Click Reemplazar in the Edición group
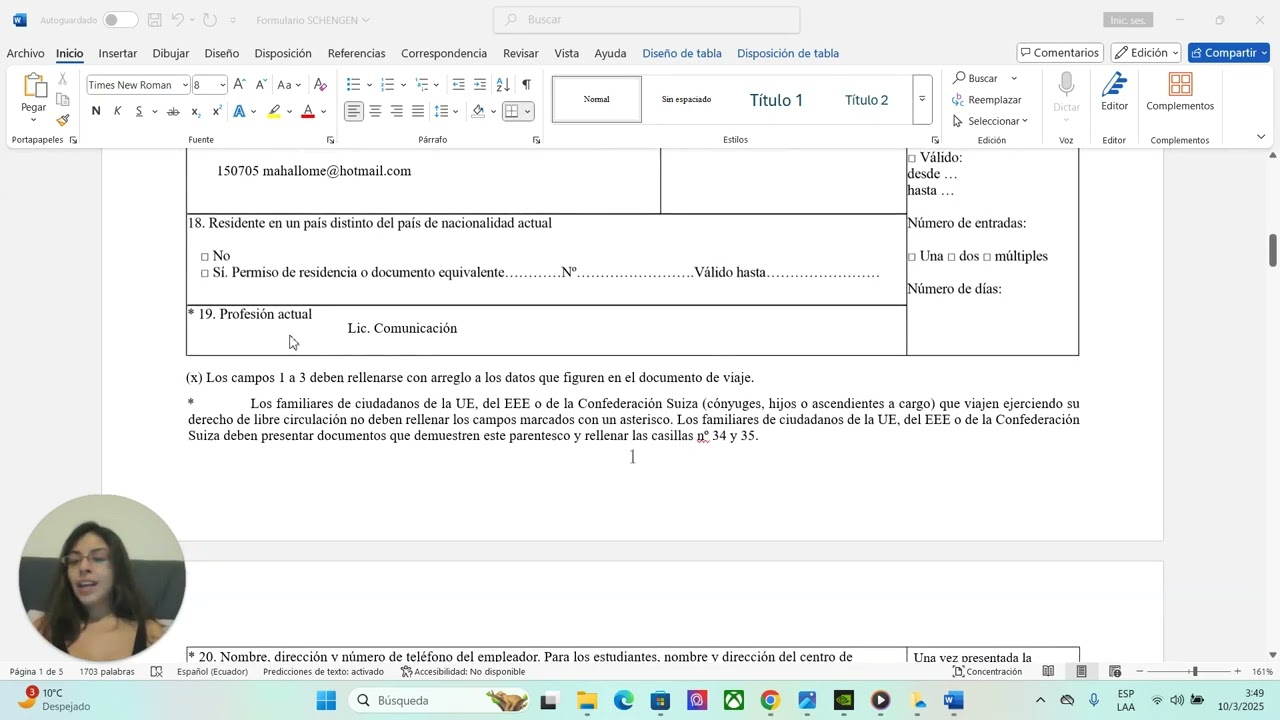Screen dimensions: 1280x720 coord(987,100)
